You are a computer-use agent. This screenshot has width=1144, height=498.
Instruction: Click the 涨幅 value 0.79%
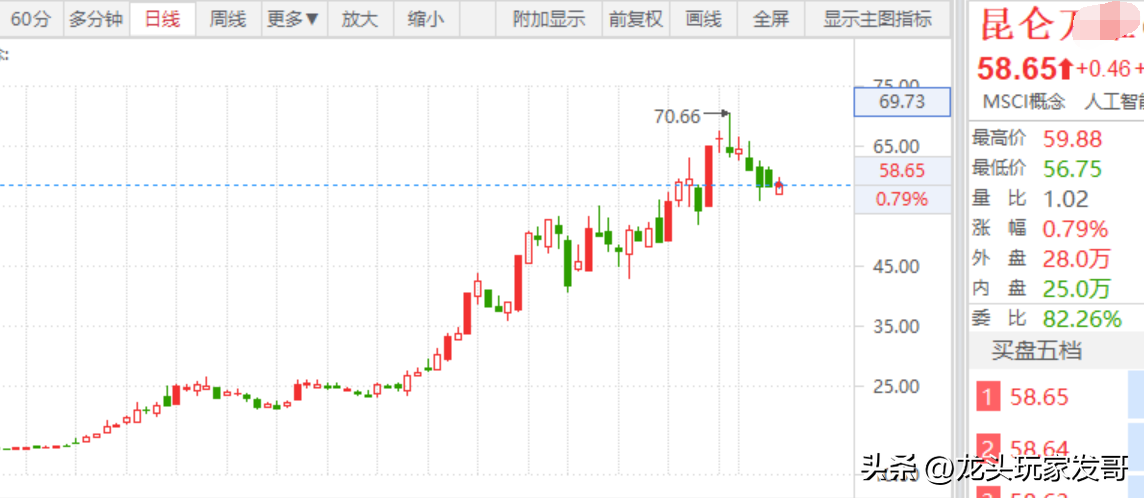pos(1075,229)
